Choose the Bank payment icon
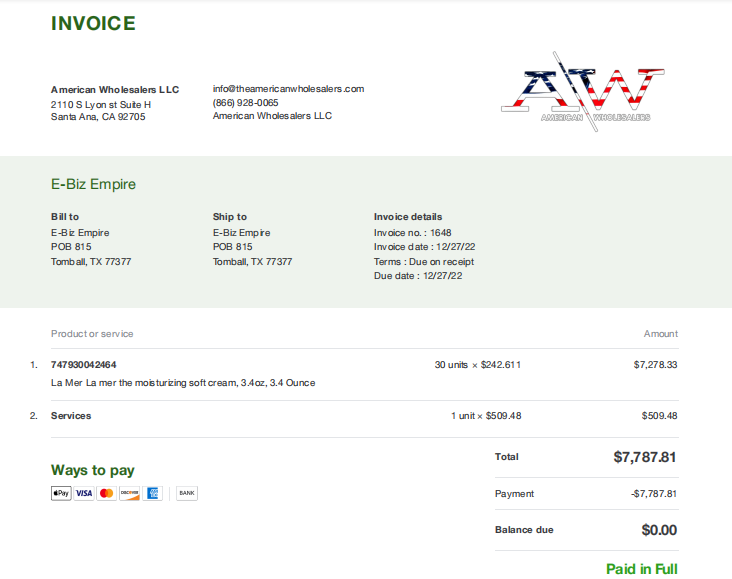732x579 pixels. click(x=187, y=493)
